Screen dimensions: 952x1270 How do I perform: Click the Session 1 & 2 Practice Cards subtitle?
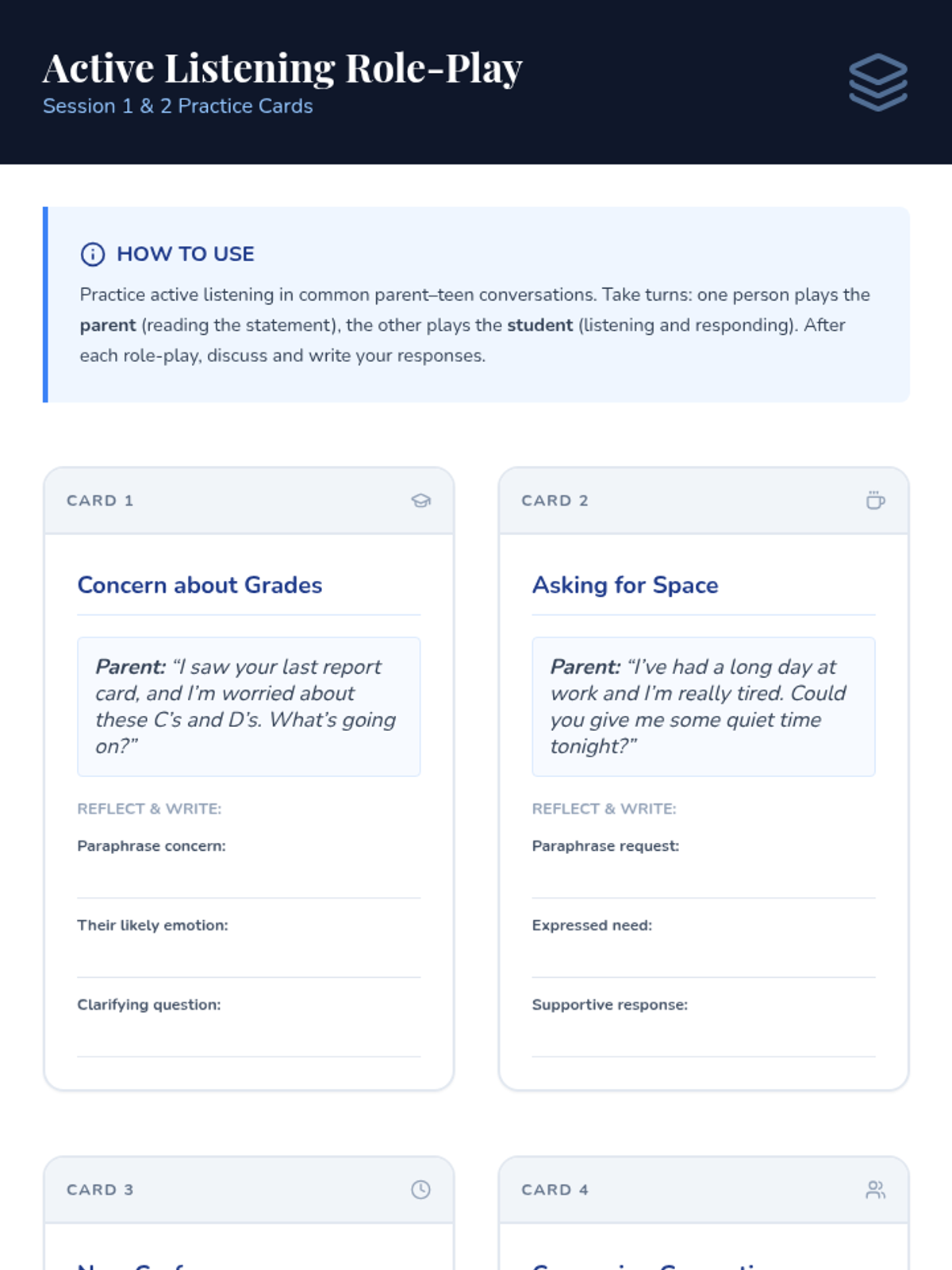point(178,106)
